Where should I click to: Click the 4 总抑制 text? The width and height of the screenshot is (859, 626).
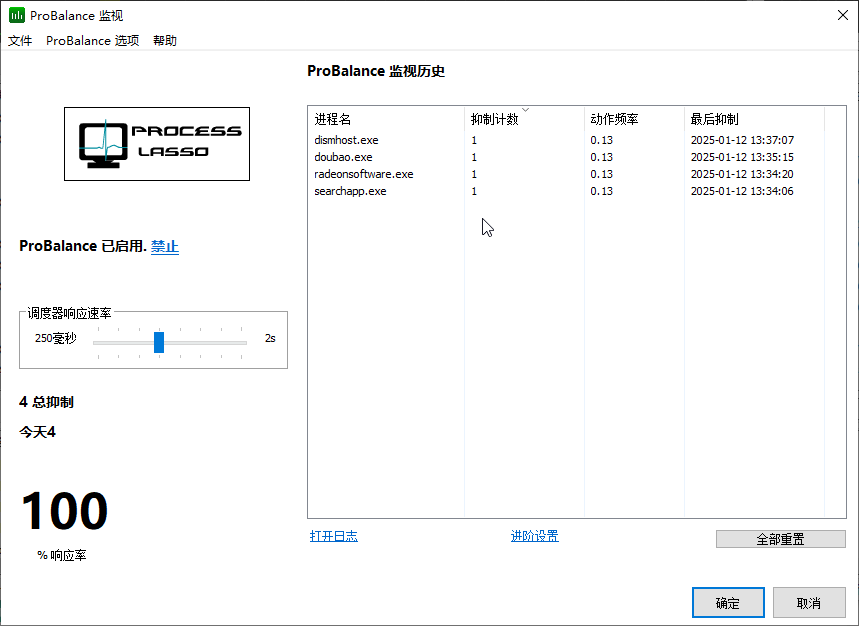46,402
